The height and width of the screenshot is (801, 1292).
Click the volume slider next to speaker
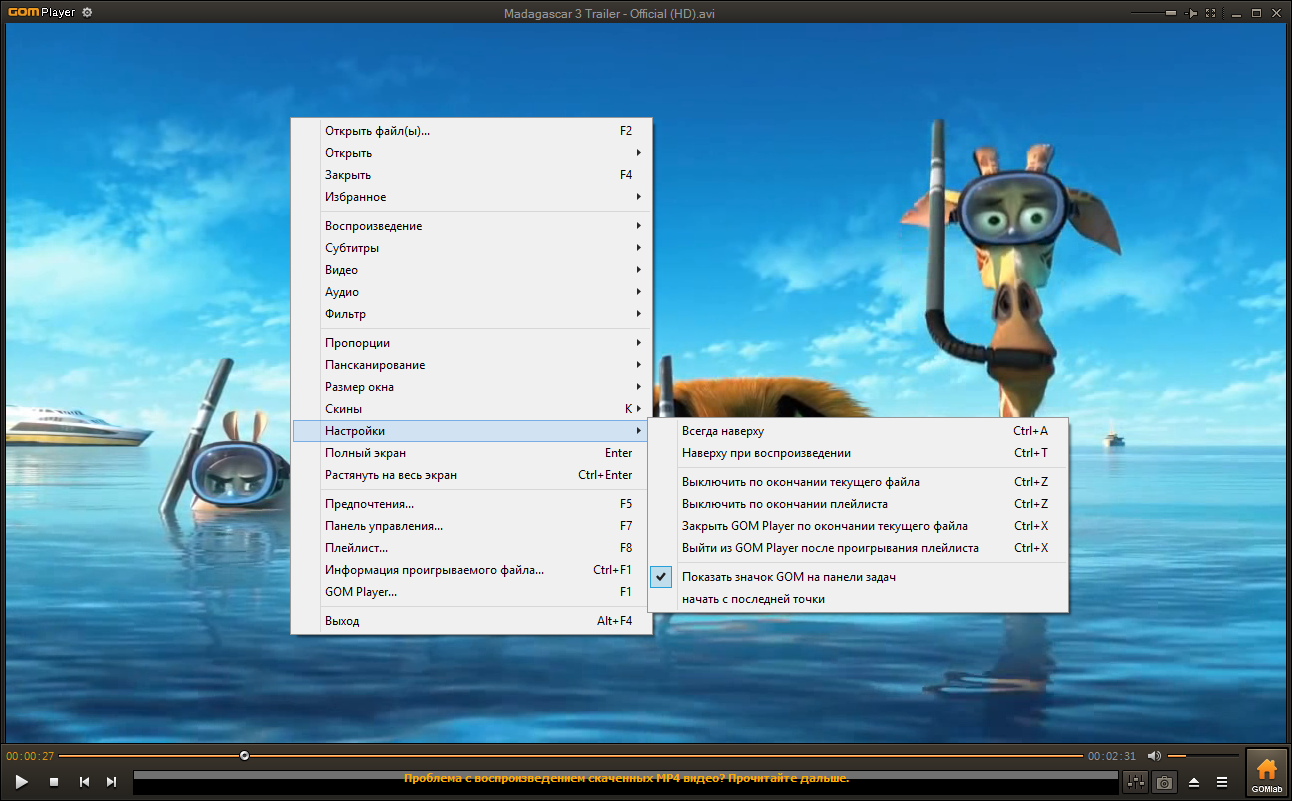pyautogui.click(x=1201, y=756)
